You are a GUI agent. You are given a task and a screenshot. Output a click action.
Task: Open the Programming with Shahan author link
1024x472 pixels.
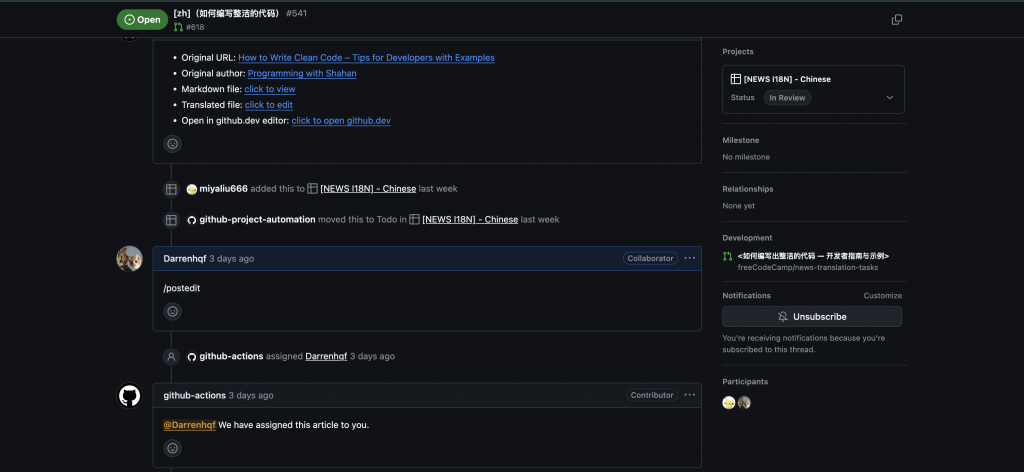(302, 74)
